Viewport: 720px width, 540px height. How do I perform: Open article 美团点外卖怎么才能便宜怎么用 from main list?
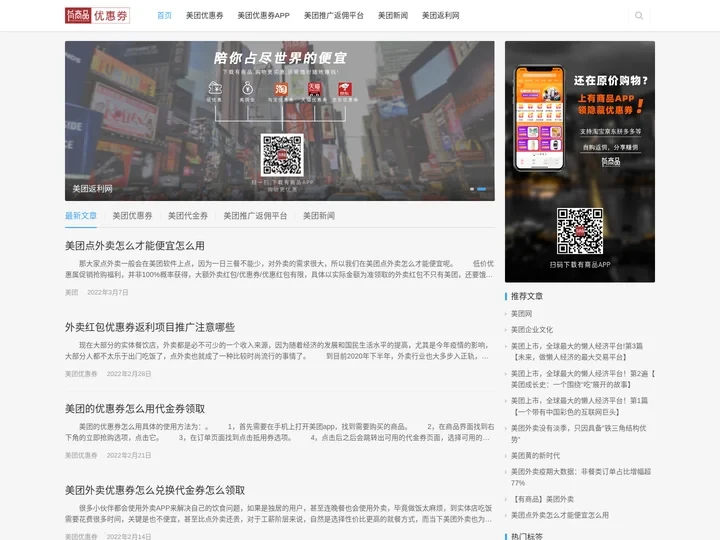point(135,246)
